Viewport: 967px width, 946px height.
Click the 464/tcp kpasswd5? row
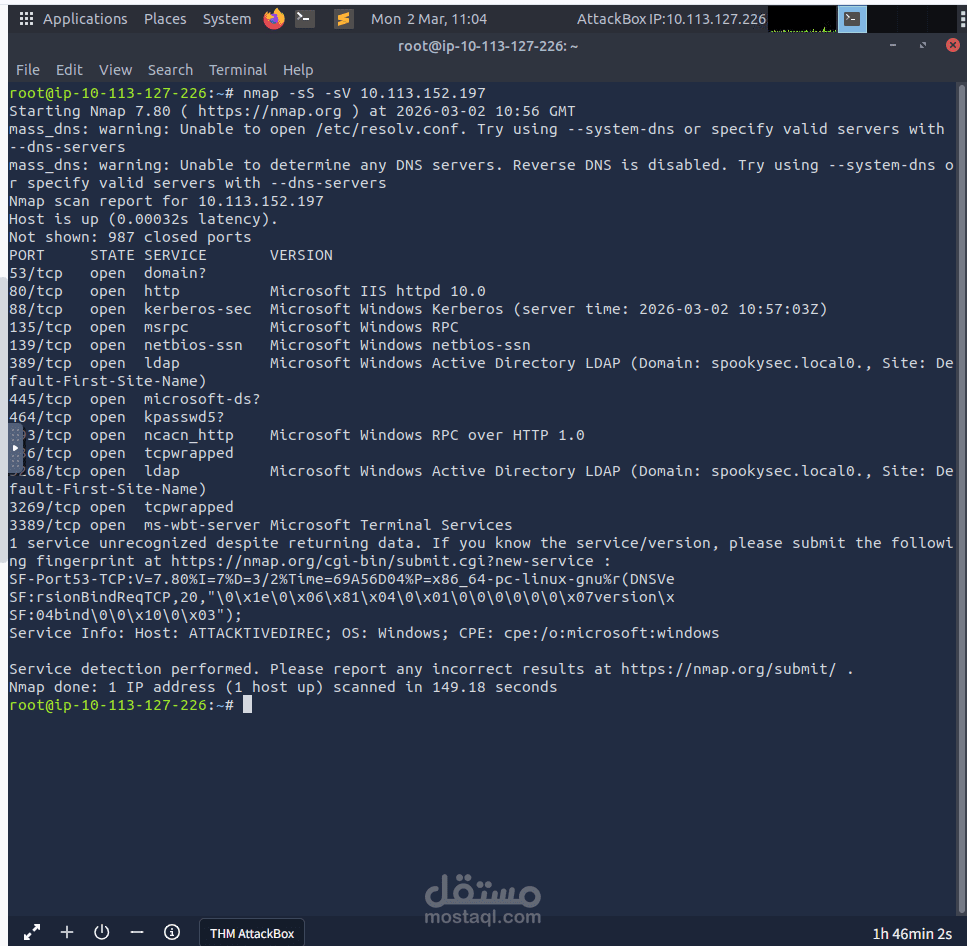point(117,417)
